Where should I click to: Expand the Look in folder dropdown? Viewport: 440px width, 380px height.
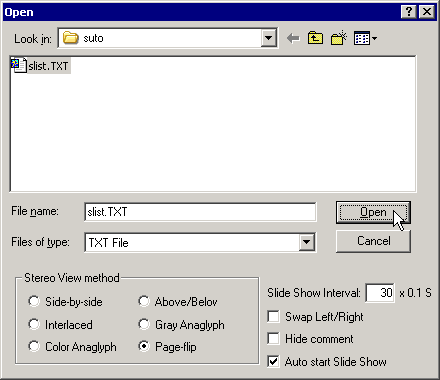click(269, 38)
